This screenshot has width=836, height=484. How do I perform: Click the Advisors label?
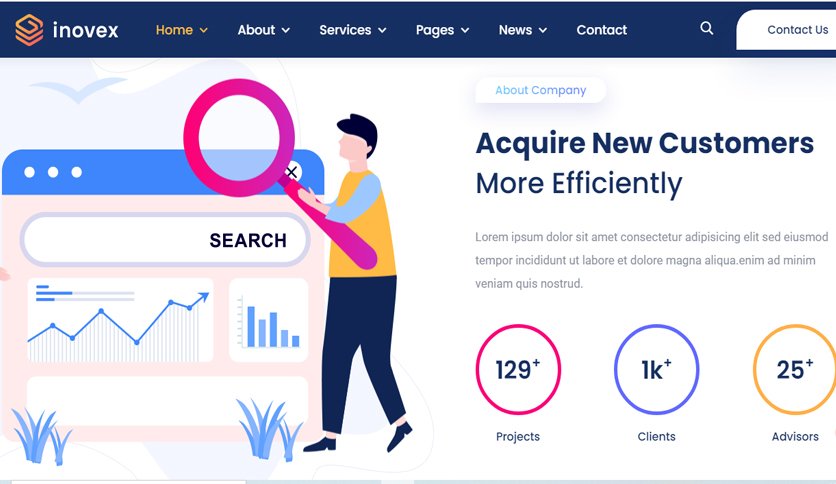coord(795,437)
